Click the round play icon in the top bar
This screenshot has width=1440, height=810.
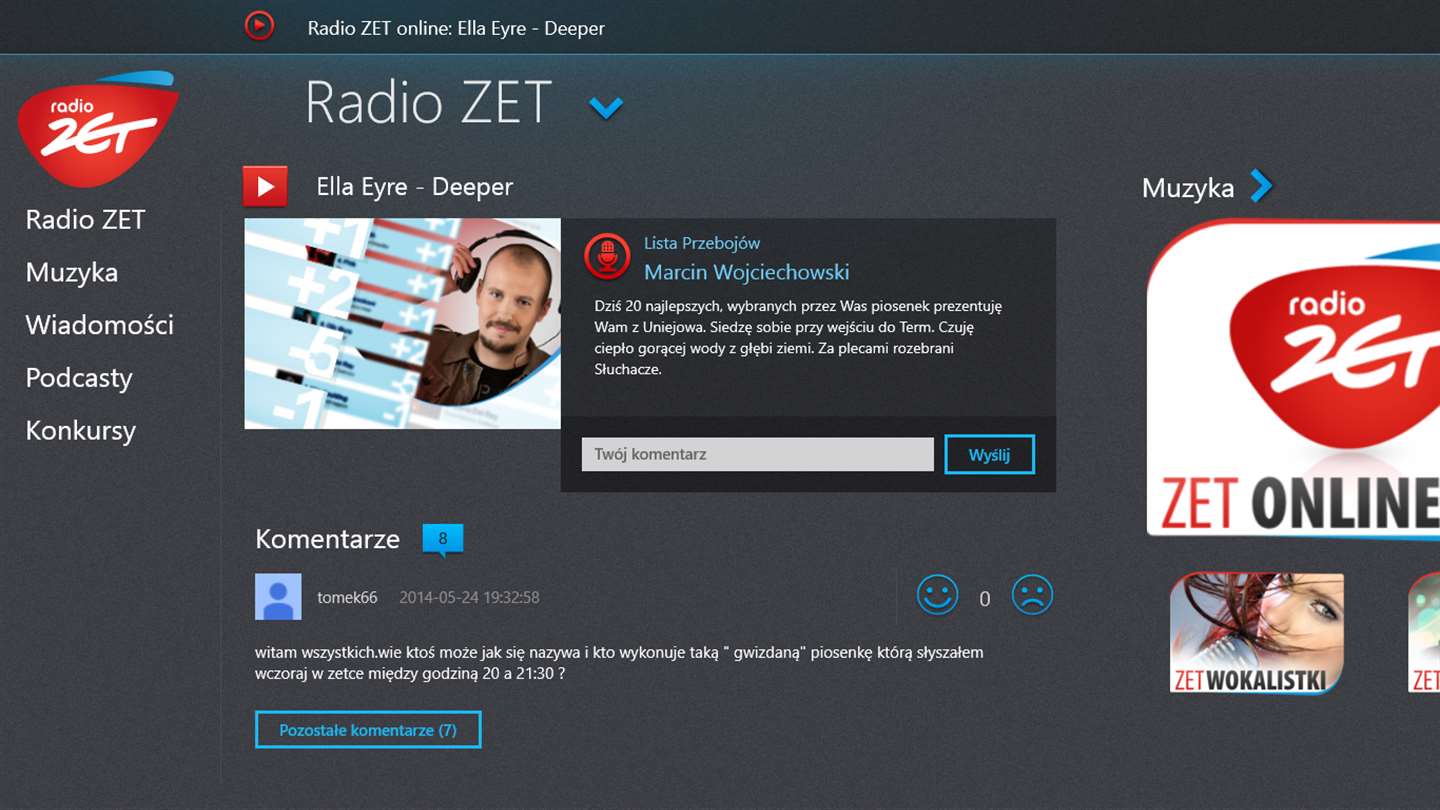[x=259, y=25]
